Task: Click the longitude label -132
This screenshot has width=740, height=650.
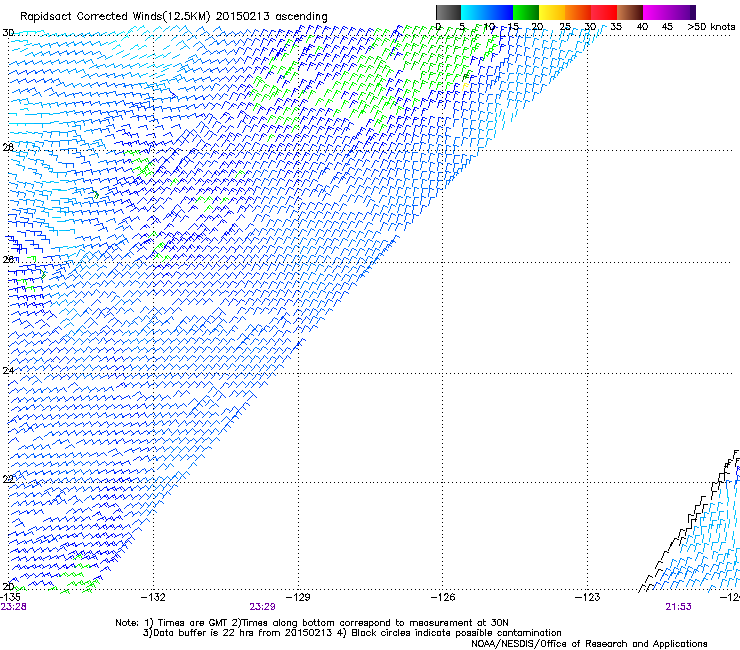Action: point(153,597)
